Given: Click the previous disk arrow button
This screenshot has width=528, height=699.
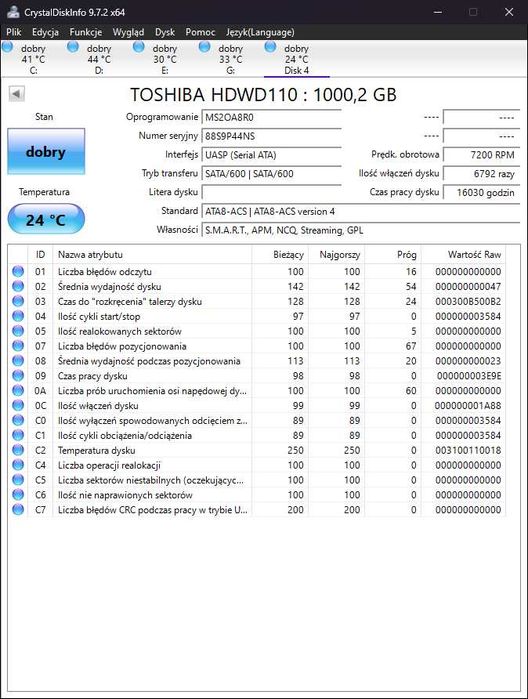Looking at the screenshot, I should [16, 94].
